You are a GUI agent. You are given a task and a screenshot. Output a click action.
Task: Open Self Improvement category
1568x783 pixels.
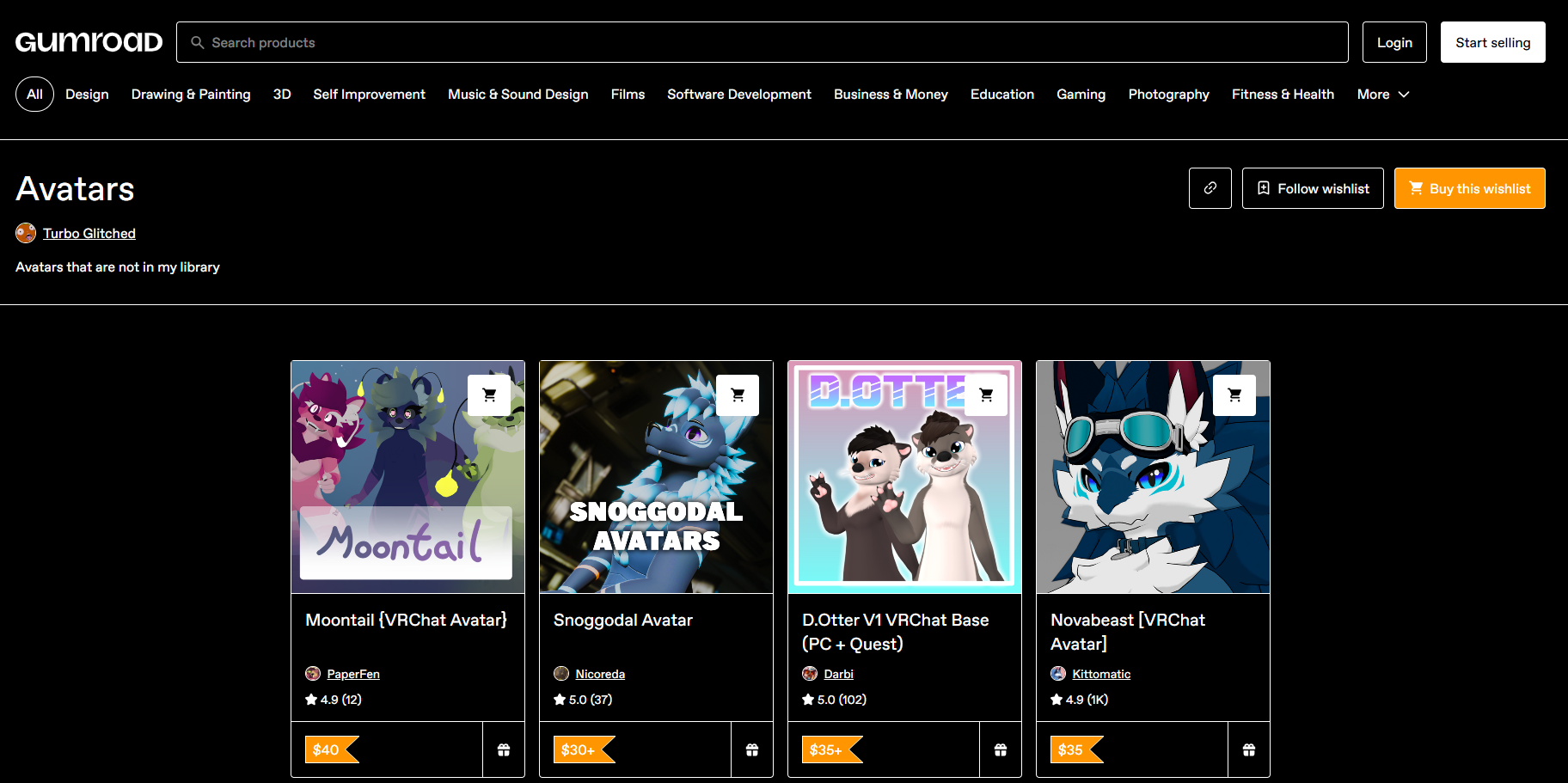370,95
